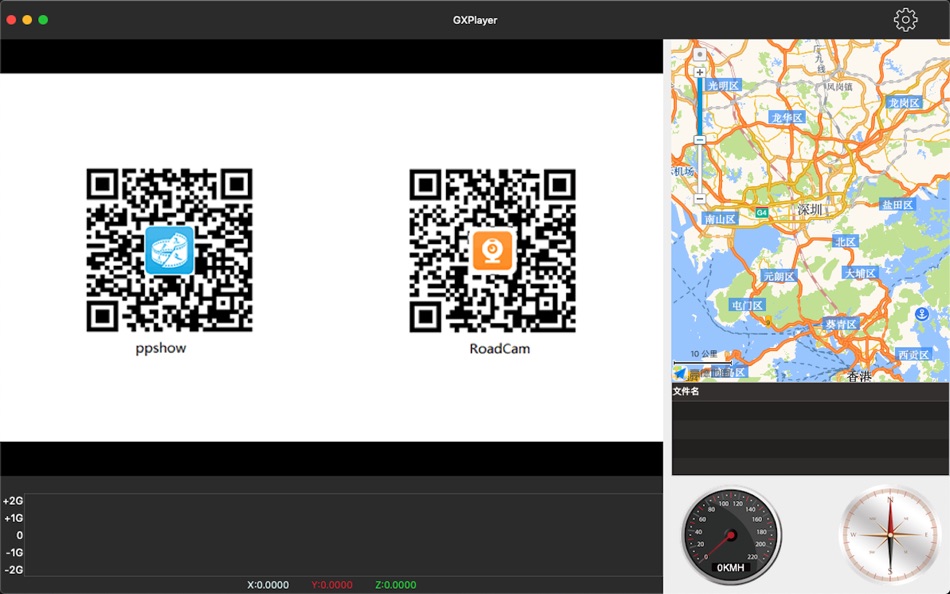Maximize GXPlayer with the green button
The image size is (950, 594).
pos(43,20)
